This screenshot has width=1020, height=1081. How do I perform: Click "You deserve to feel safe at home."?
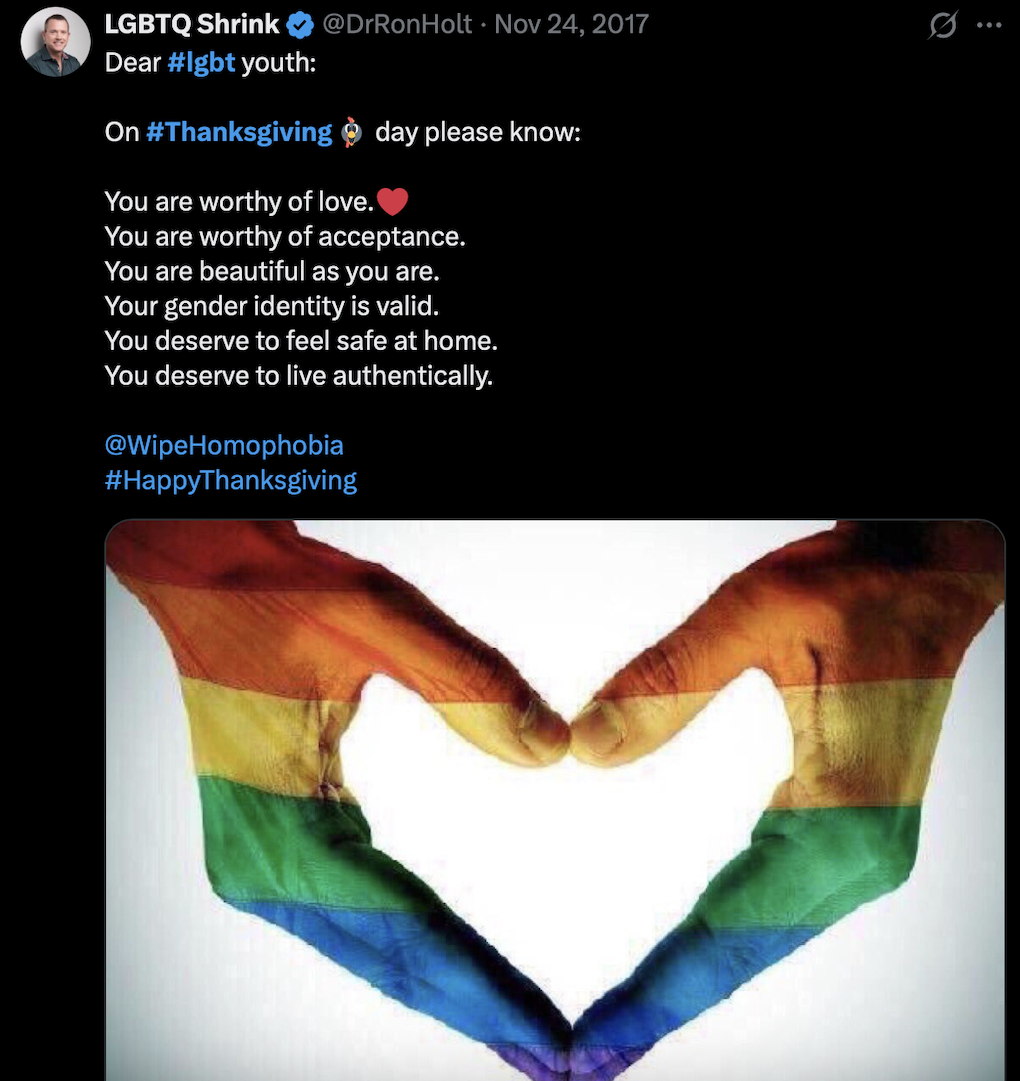pos(301,341)
